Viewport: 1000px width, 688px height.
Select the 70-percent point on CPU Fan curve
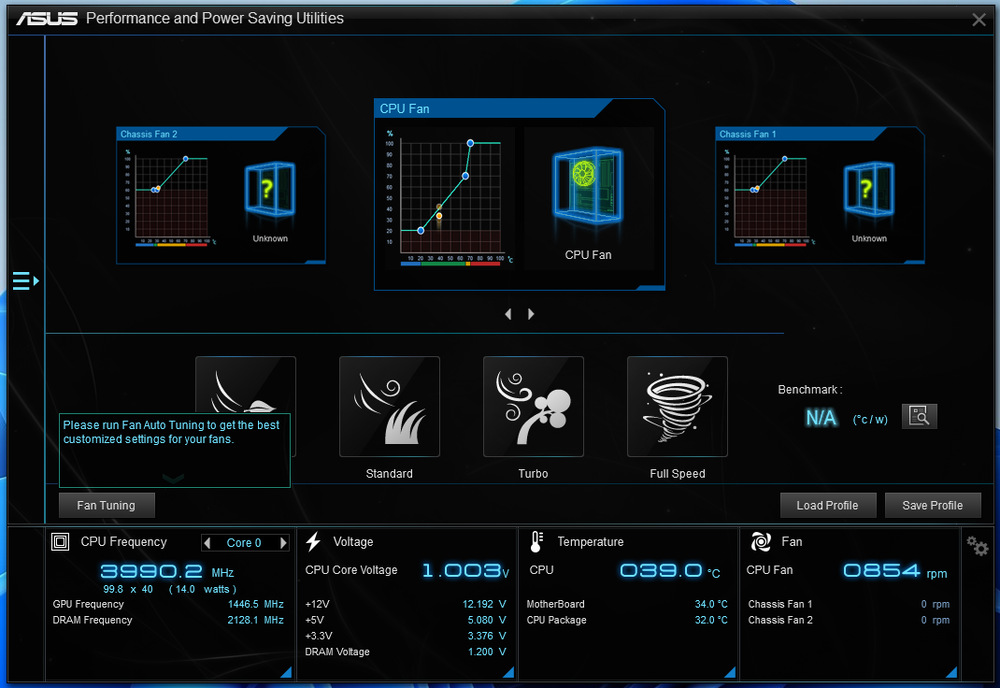466,176
